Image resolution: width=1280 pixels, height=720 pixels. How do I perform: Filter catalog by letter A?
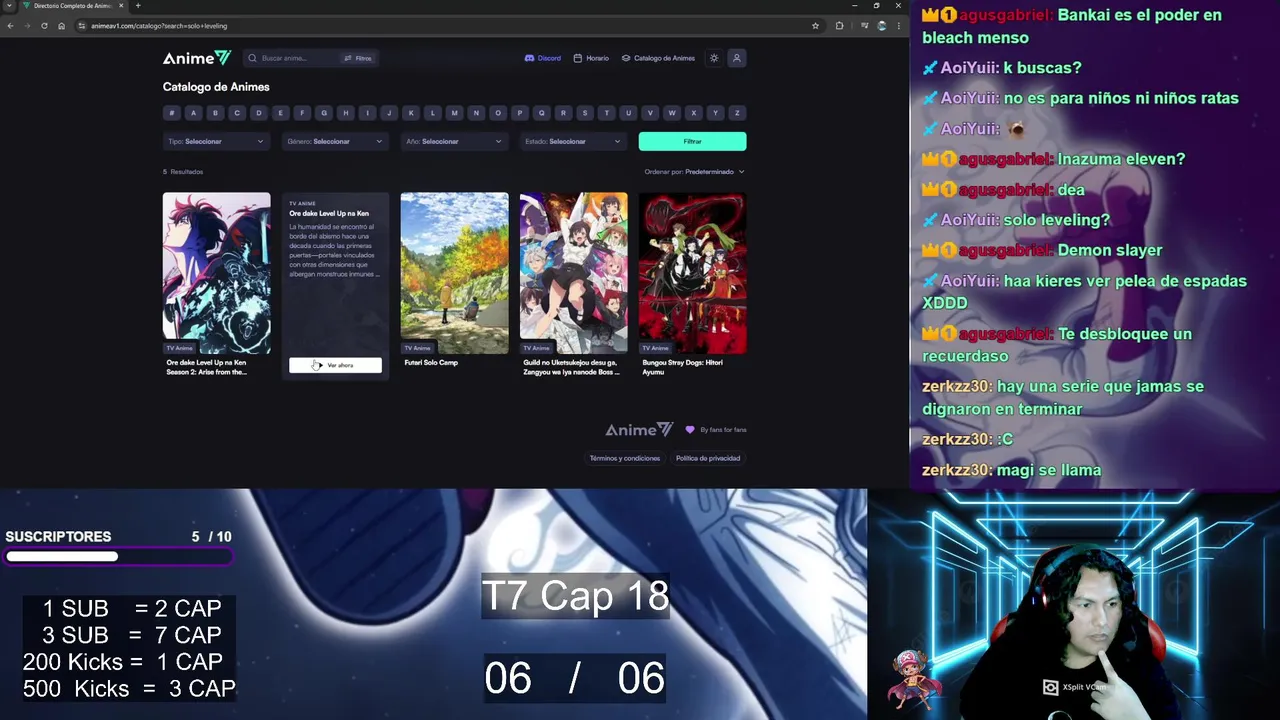[x=193, y=113]
